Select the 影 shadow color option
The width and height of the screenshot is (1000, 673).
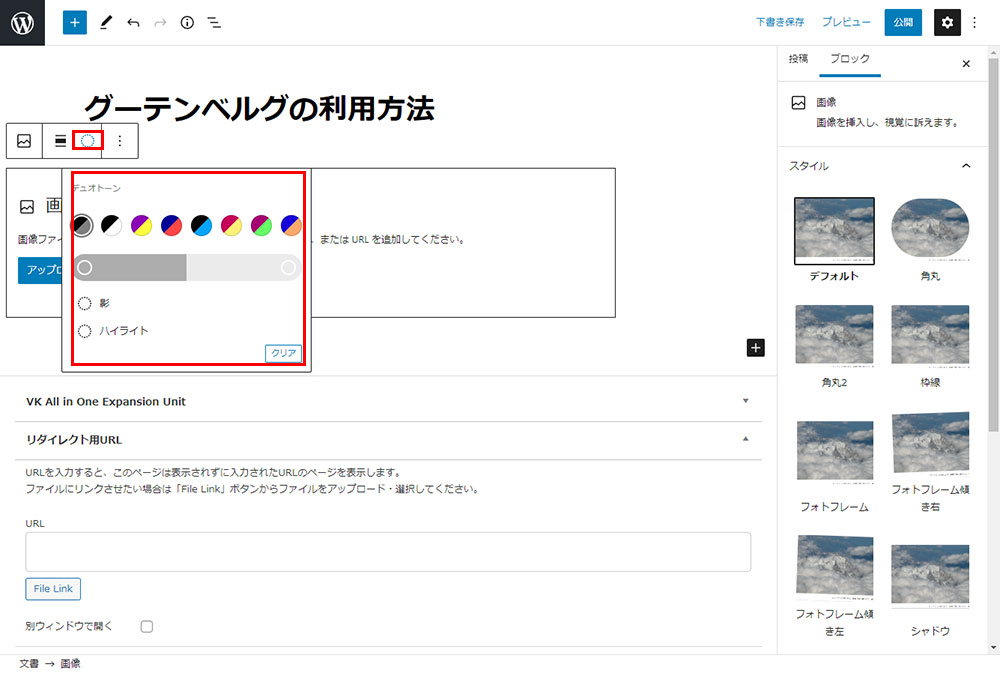pos(85,303)
